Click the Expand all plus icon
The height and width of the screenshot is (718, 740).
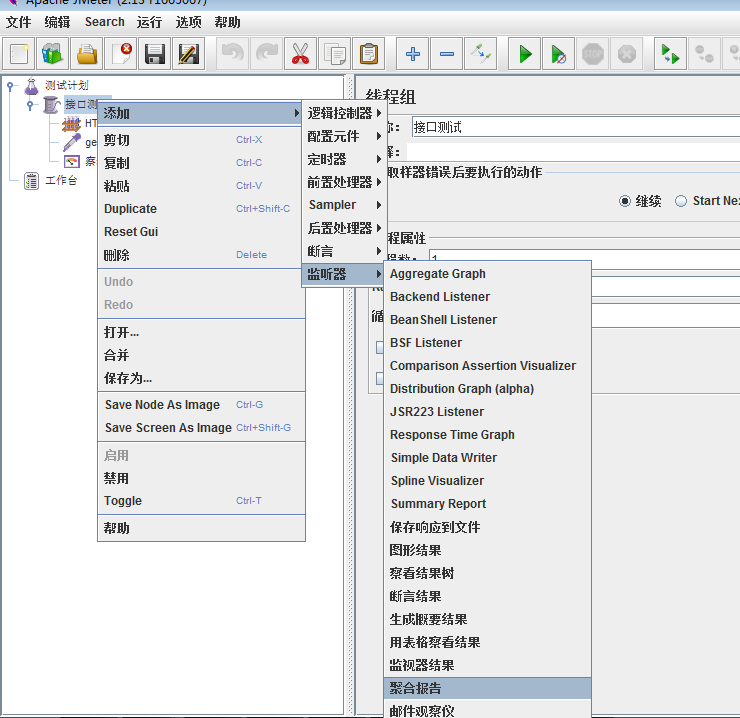[412, 54]
